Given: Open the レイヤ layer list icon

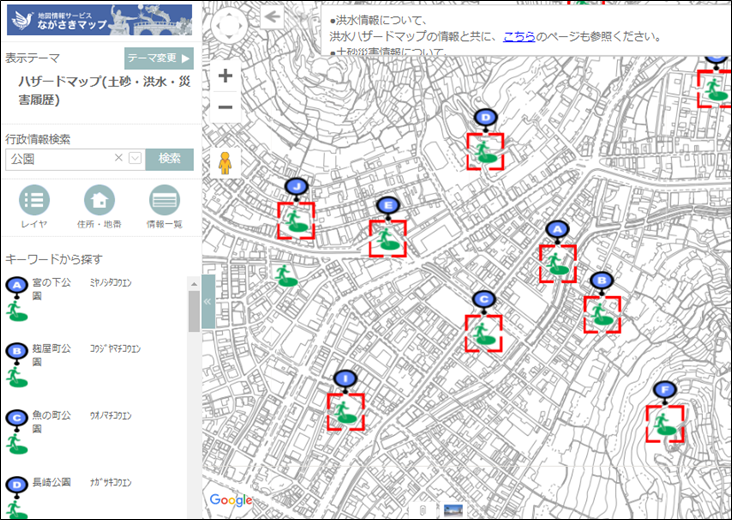Looking at the screenshot, I should point(34,200).
